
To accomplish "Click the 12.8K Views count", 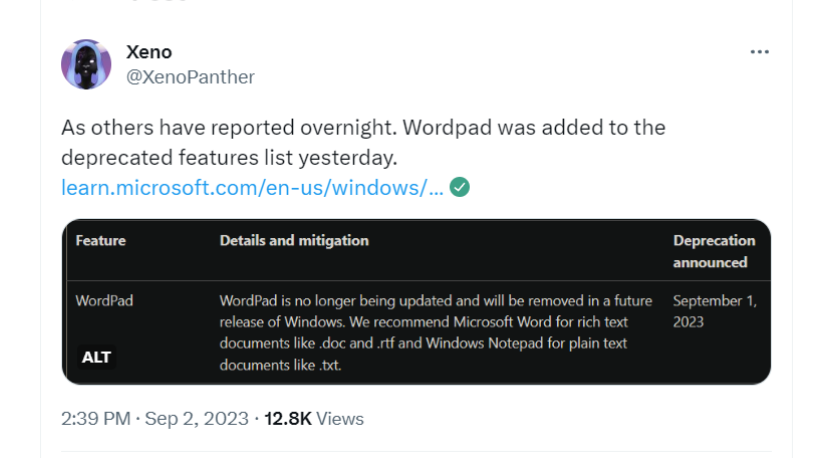I will coord(314,419).
